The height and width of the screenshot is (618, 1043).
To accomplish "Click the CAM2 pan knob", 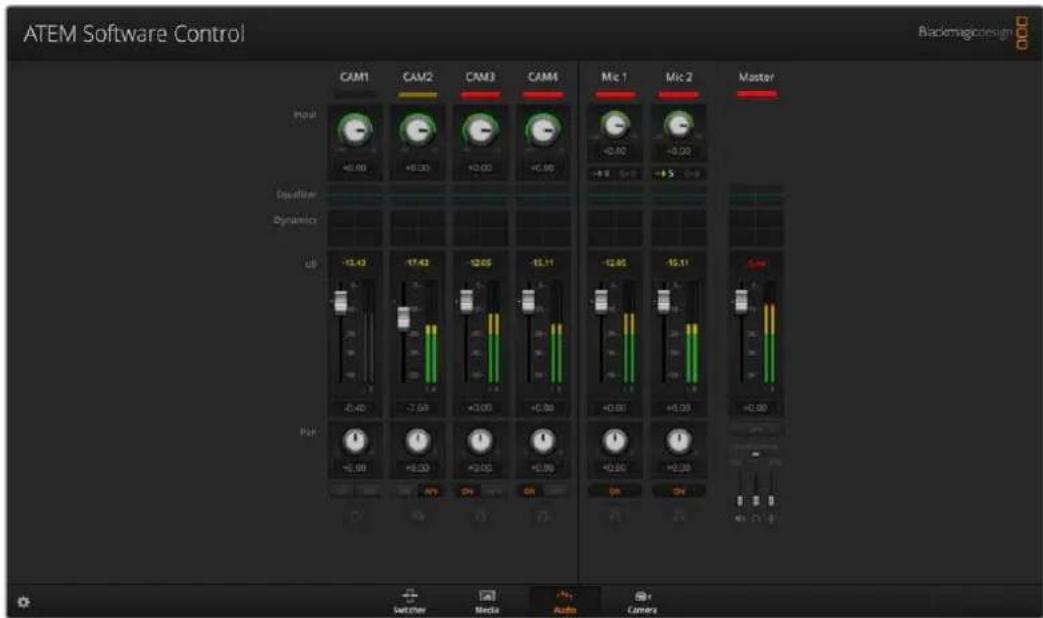I will click(x=418, y=440).
